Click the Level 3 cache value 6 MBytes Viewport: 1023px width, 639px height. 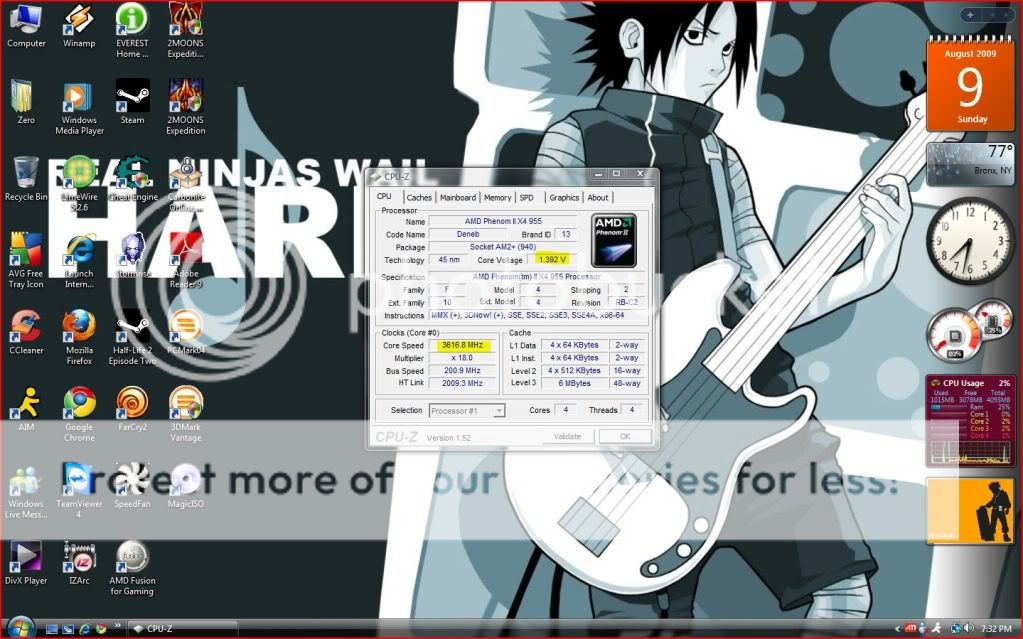coord(574,383)
